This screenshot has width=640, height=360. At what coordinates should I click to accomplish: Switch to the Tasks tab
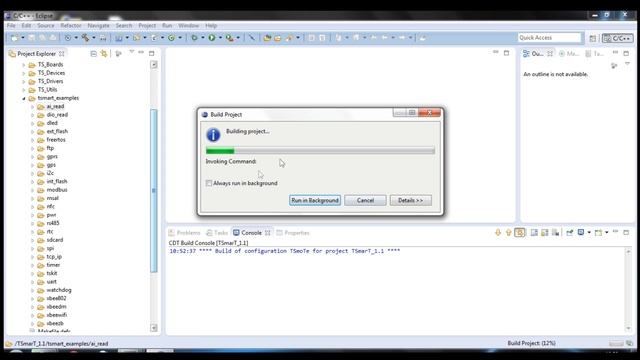(217, 233)
